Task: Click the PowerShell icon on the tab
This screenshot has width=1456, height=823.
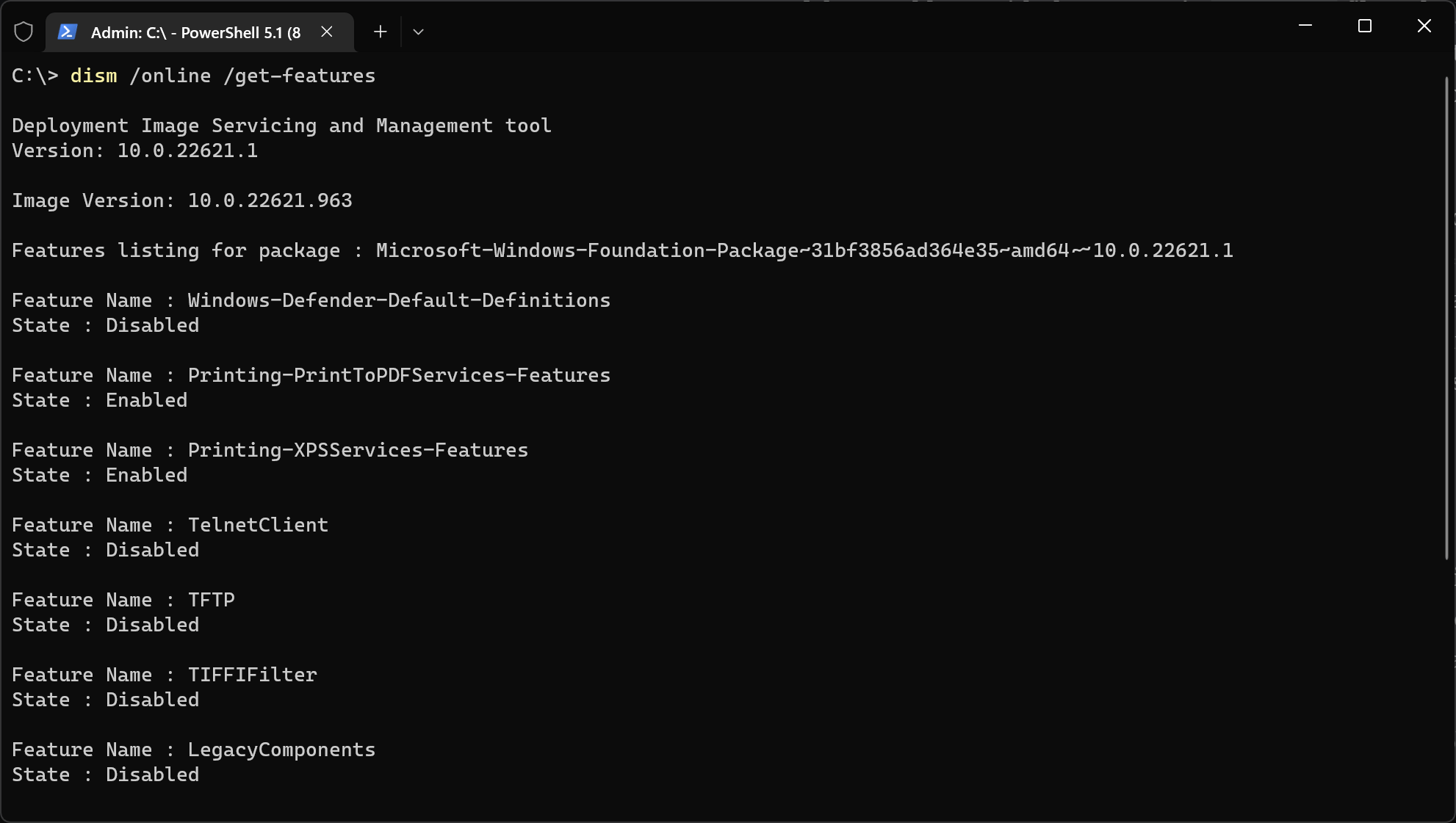Action: [67, 32]
